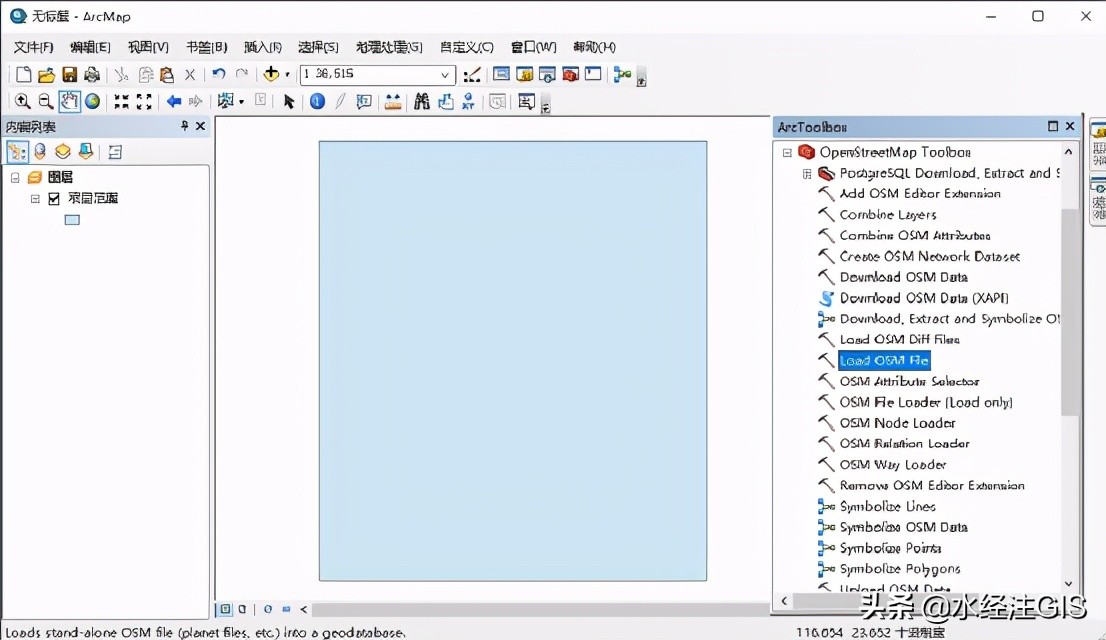Click the layer's light blue symbol swatch
Screen dimensions: 1106x640
click(72, 220)
